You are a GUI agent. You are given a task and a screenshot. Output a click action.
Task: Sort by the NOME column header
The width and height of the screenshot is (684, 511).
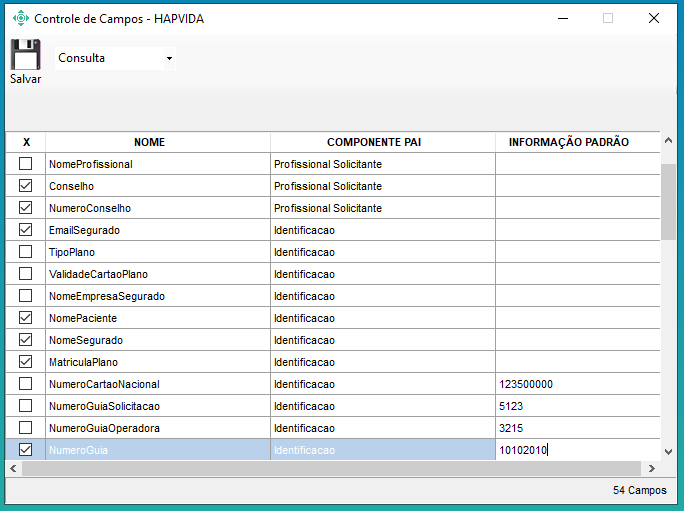[149, 142]
